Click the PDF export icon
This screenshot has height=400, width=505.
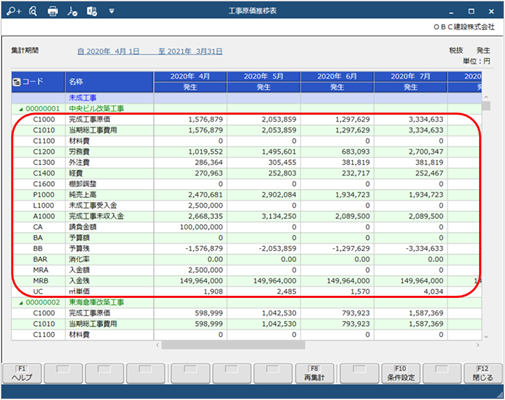[72, 11]
